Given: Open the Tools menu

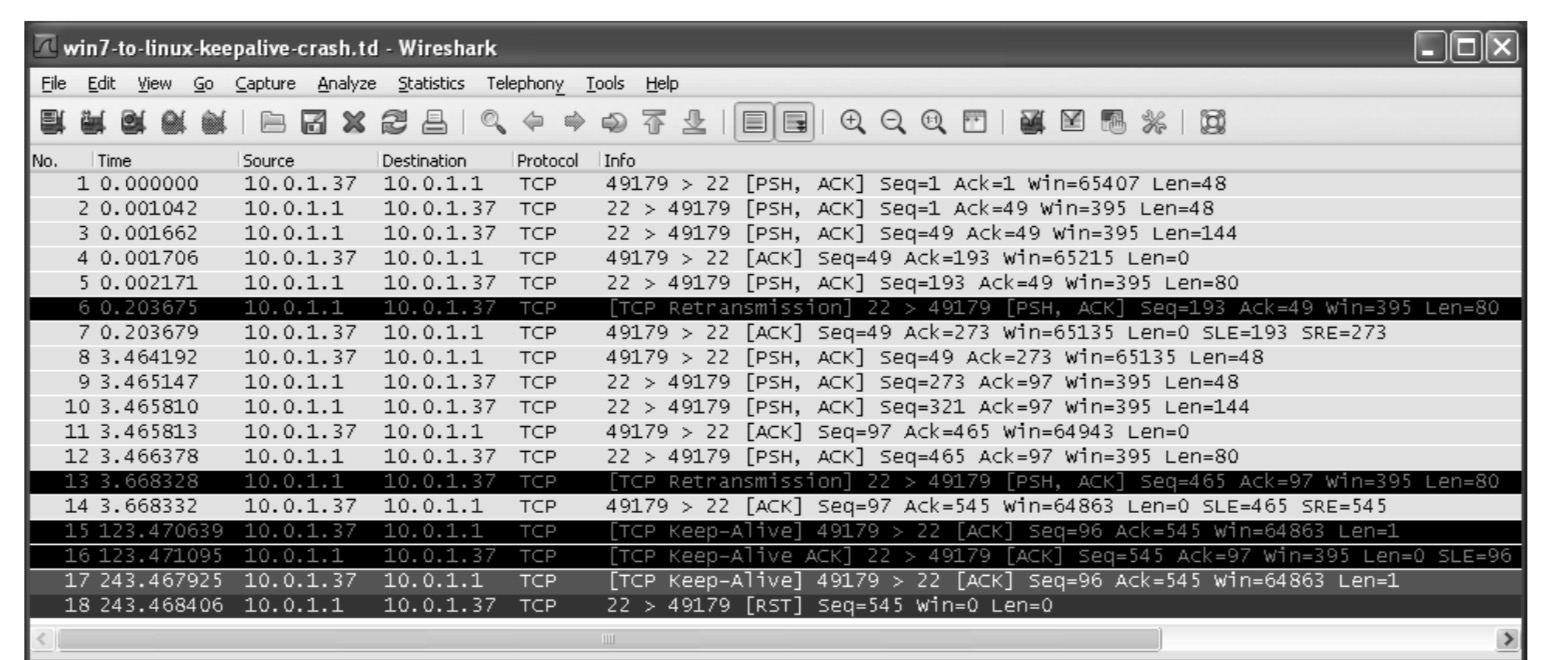Looking at the screenshot, I should (x=605, y=84).
